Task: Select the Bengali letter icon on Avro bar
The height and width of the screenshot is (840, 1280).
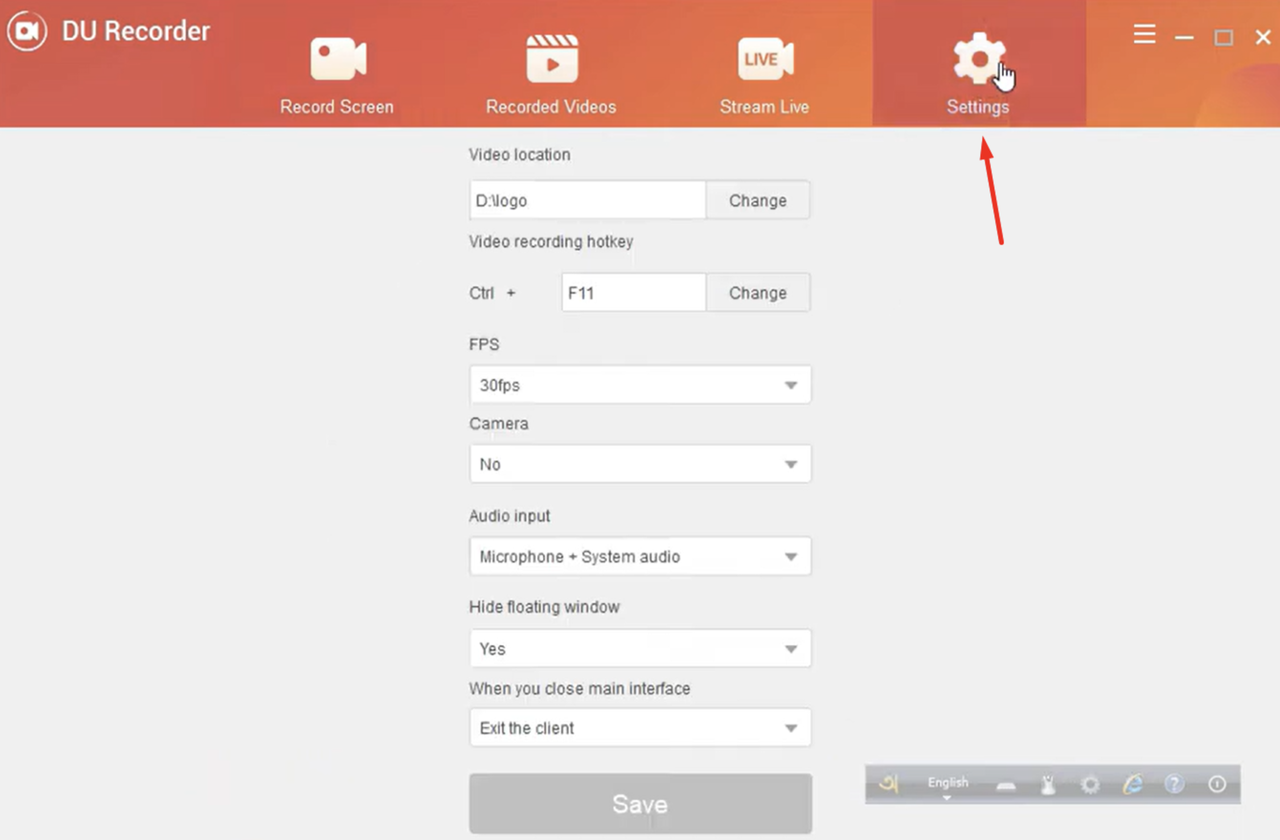Action: pyautogui.click(x=888, y=784)
